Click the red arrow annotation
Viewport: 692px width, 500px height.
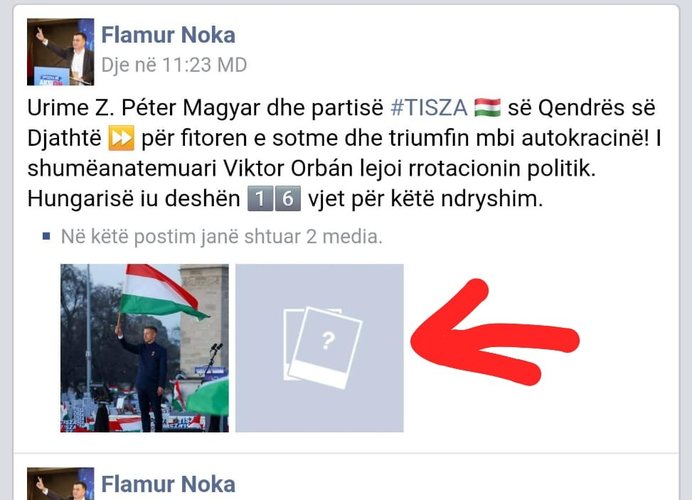point(494,332)
